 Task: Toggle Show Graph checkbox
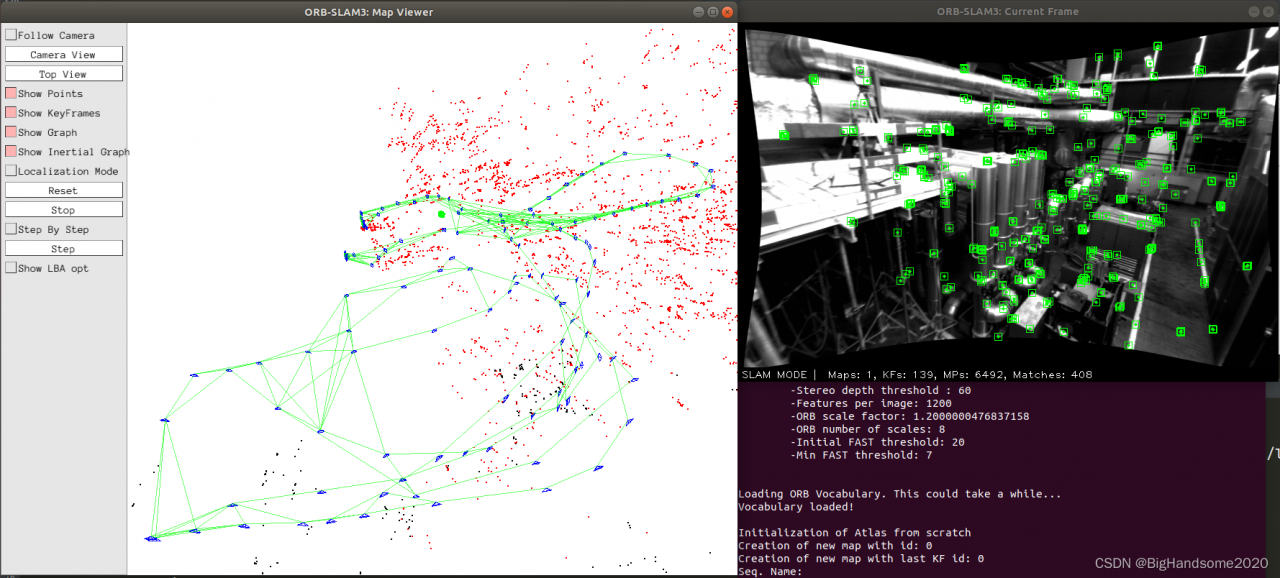click(11, 132)
